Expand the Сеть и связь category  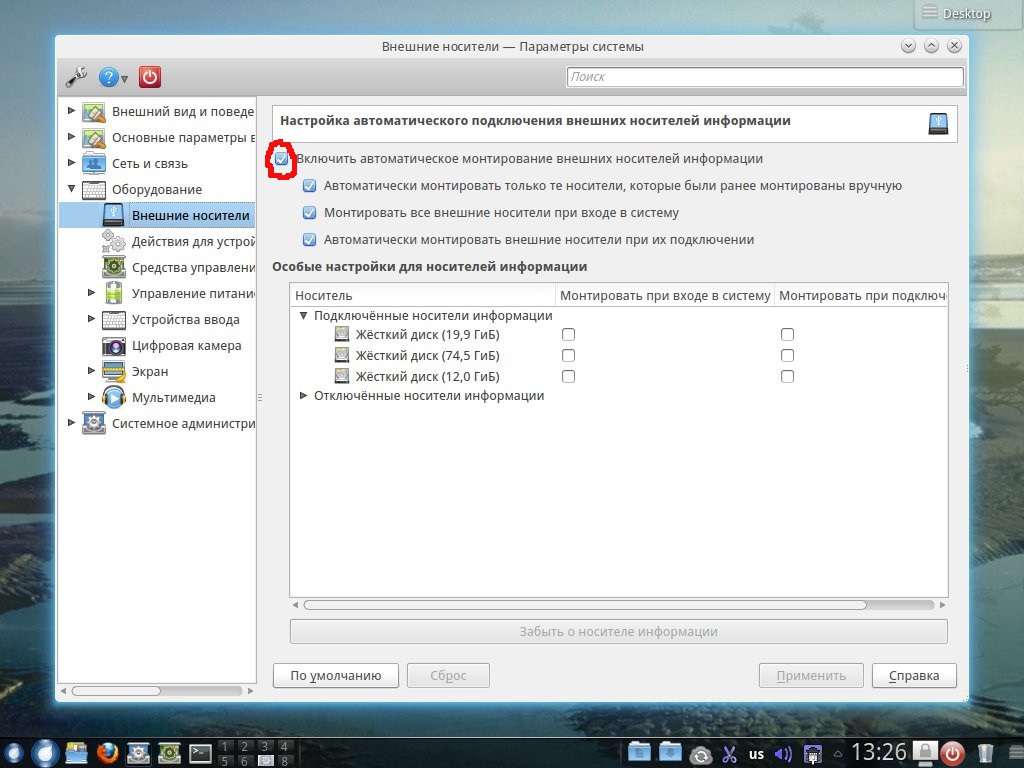tap(71, 162)
